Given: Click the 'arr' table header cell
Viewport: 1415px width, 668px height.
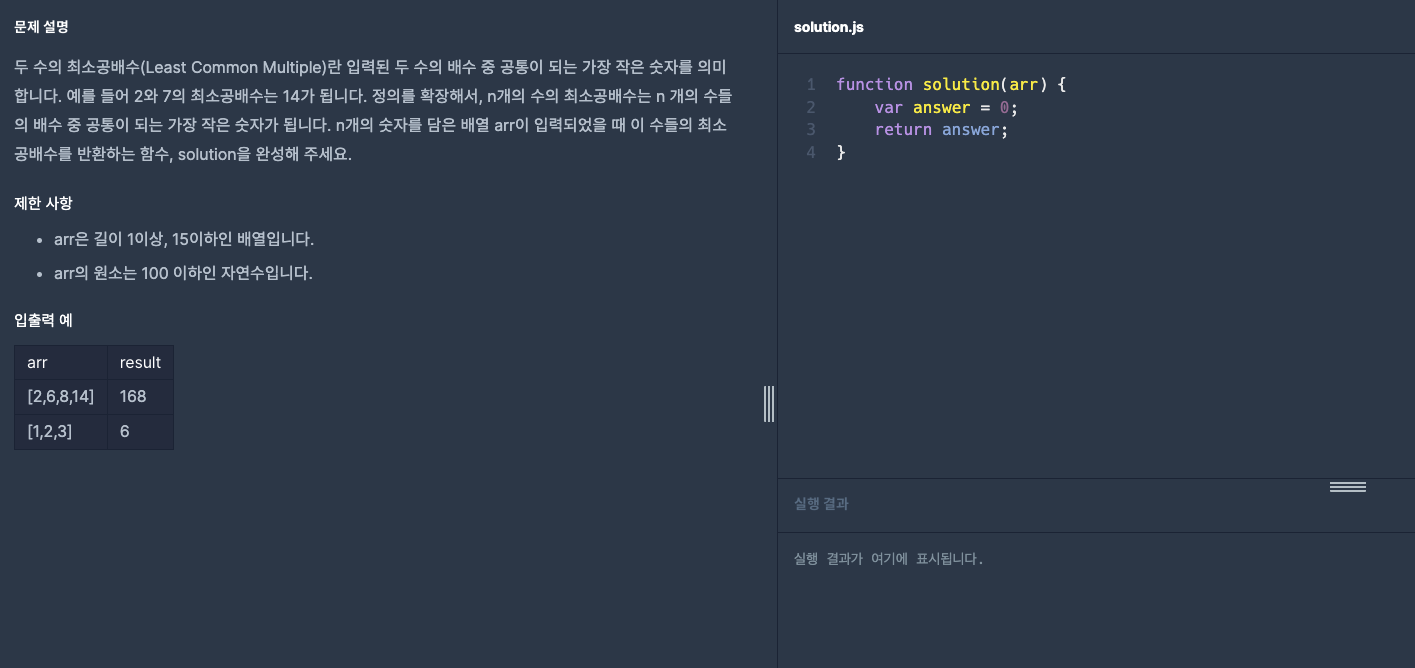Looking at the screenshot, I should pos(61,362).
